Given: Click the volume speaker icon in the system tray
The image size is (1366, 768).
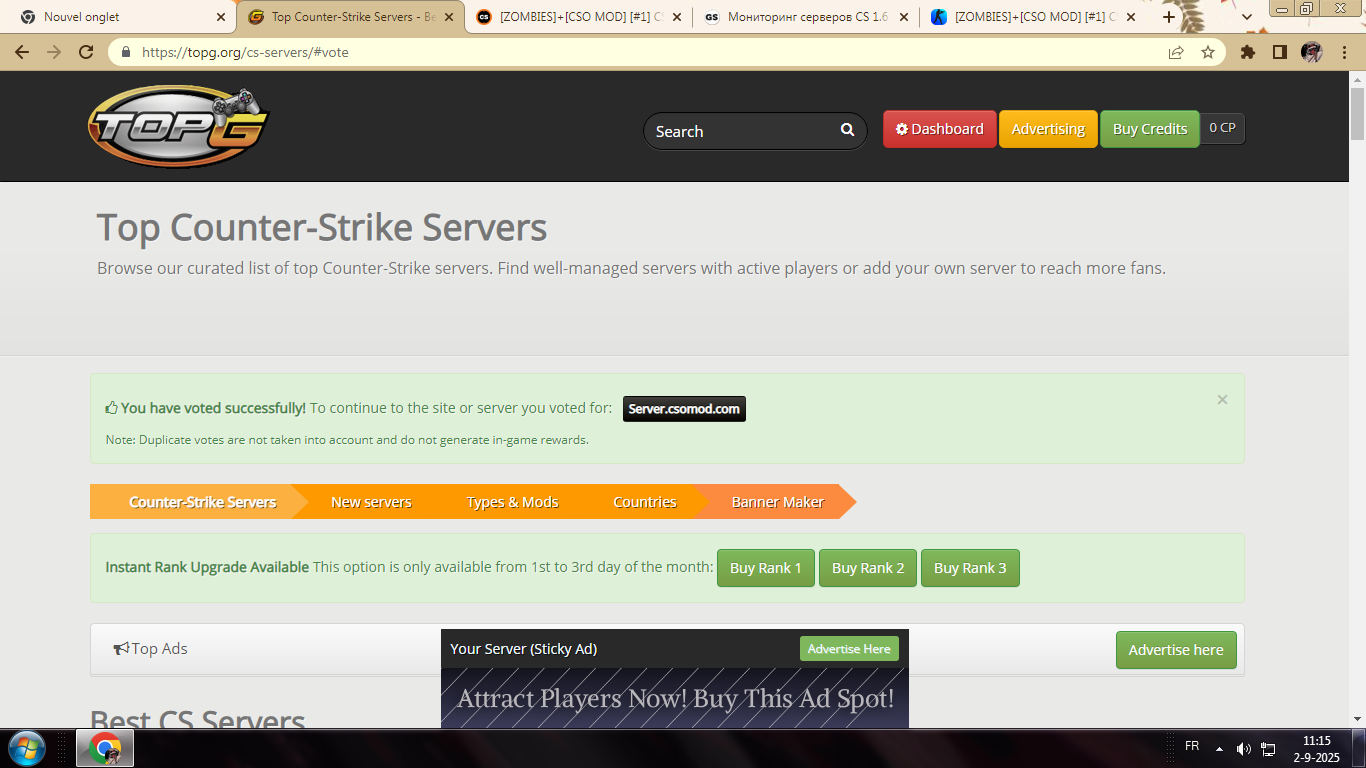Looking at the screenshot, I should pyautogui.click(x=1243, y=748).
